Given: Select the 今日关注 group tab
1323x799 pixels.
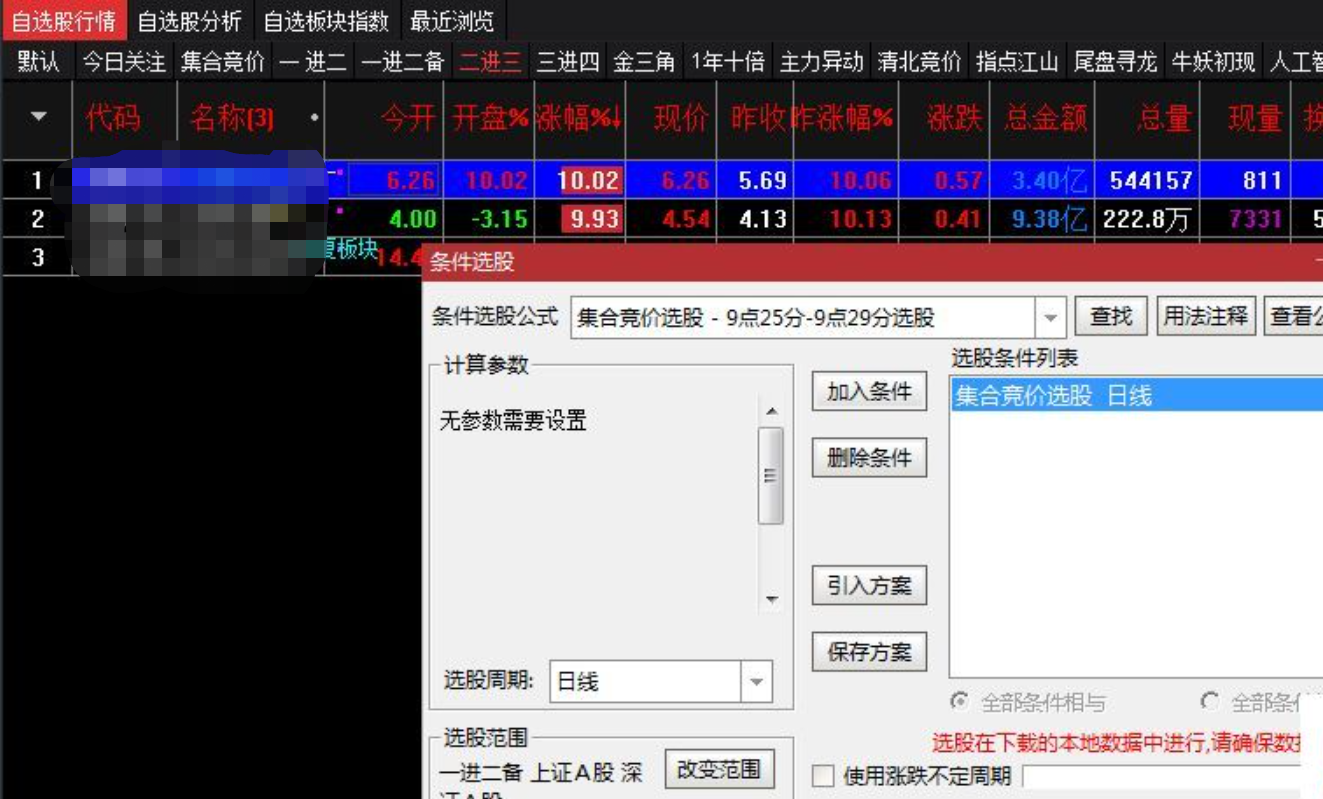Looking at the screenshot, I should tap(124, 62).
